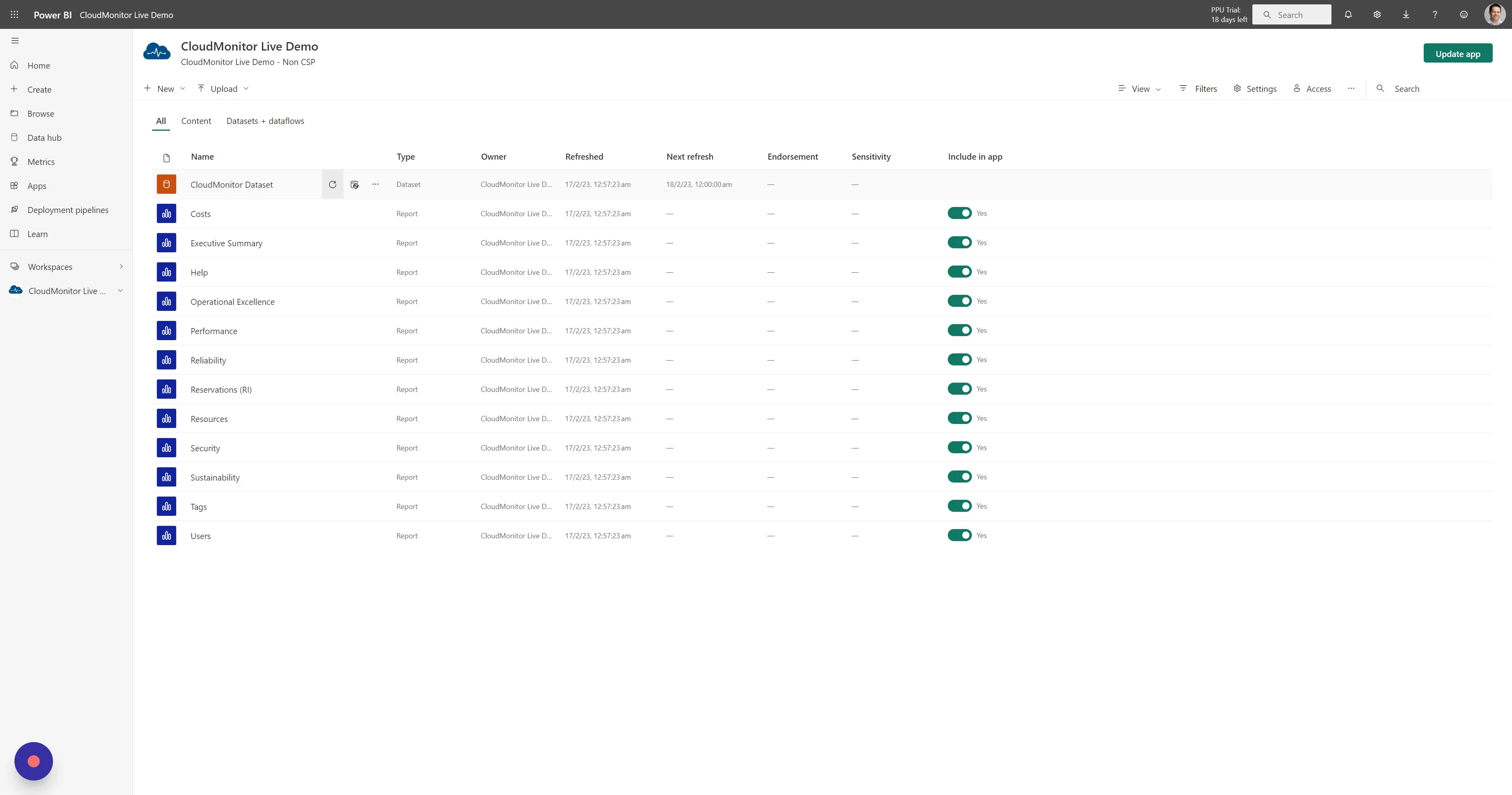Expand the CloudMonitor Live workspace chevron
The width and height of the screenshot is (1512, 795).
click(x=120, y=290)
